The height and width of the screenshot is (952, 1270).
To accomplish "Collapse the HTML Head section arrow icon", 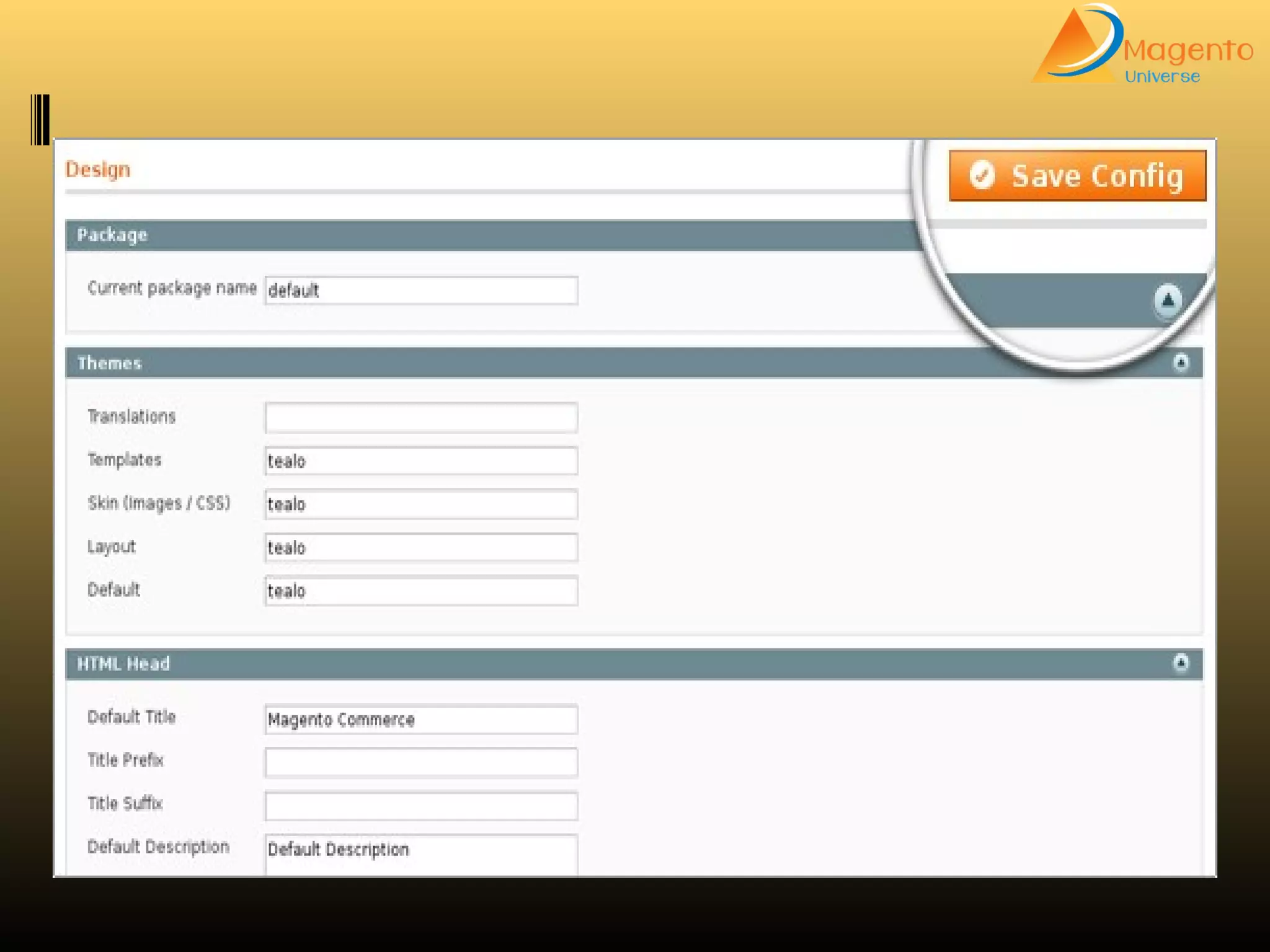I will click(1181, 663).
